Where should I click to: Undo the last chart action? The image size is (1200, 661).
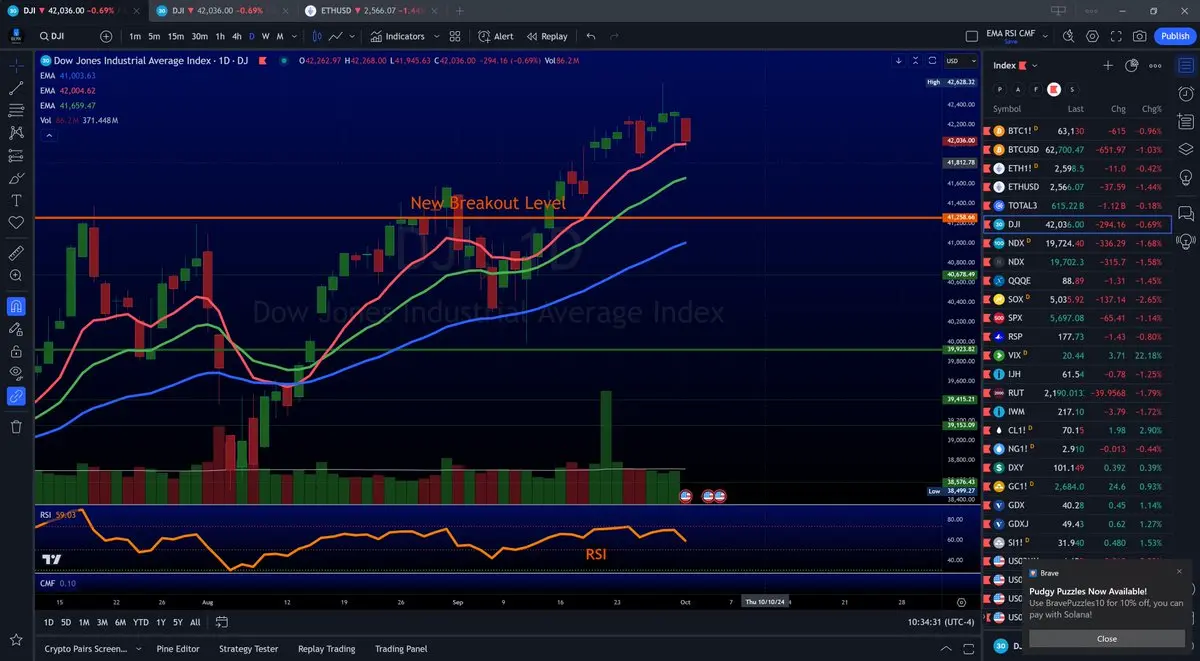coord(590,36)
